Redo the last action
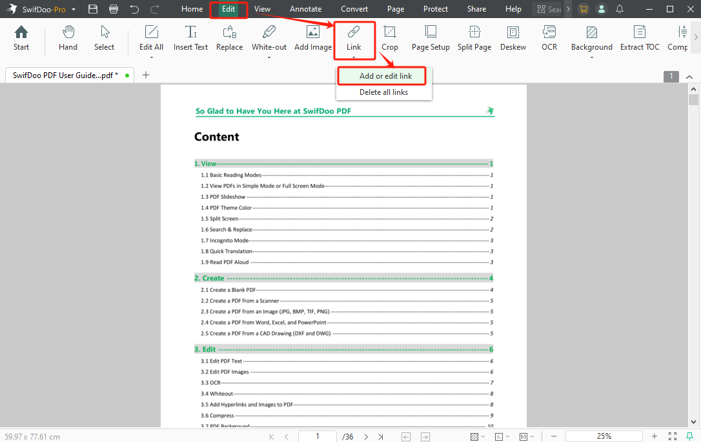The image size is (701, 442). click(155, 9)
